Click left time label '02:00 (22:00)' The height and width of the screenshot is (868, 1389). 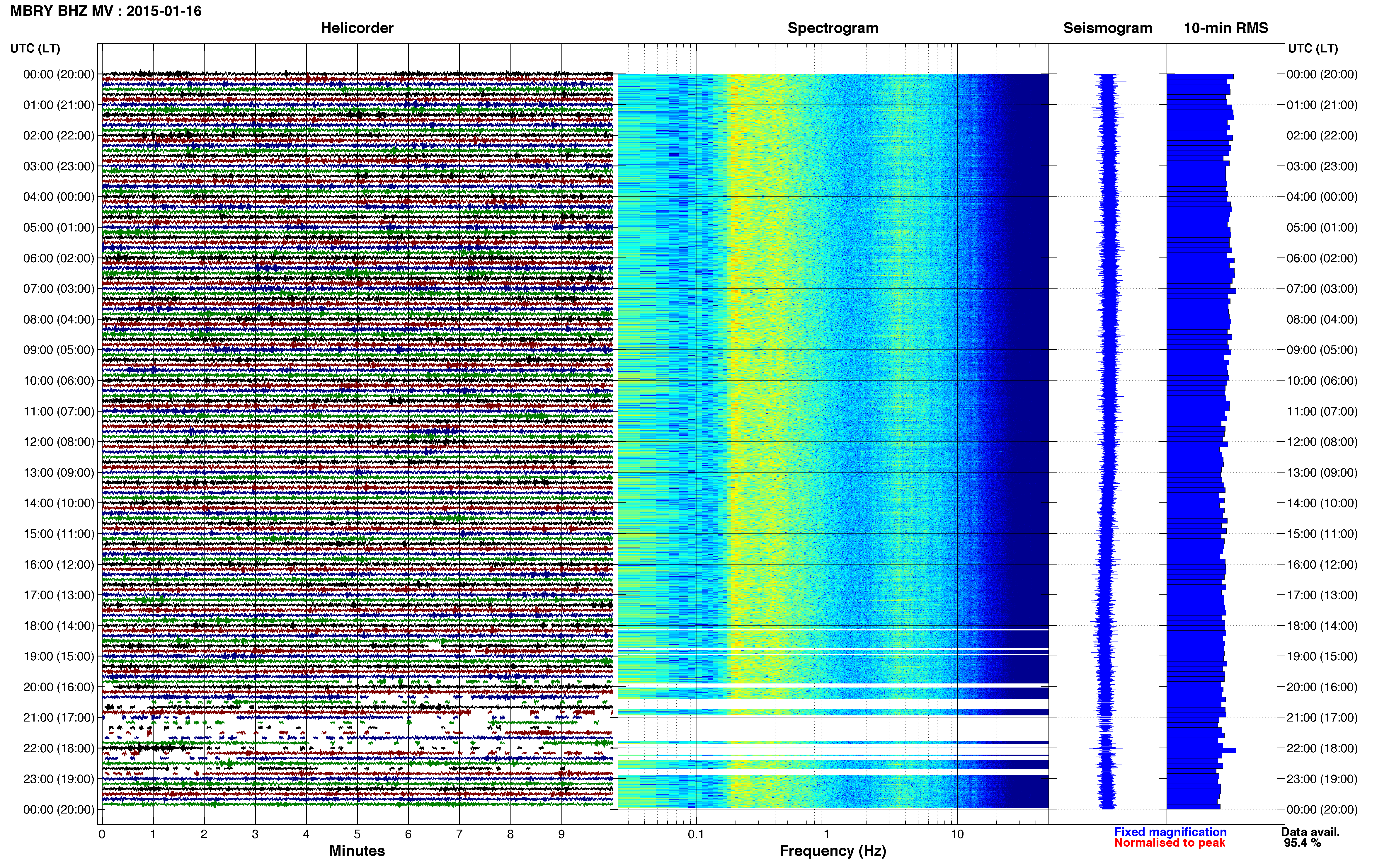tap(59, 135)
